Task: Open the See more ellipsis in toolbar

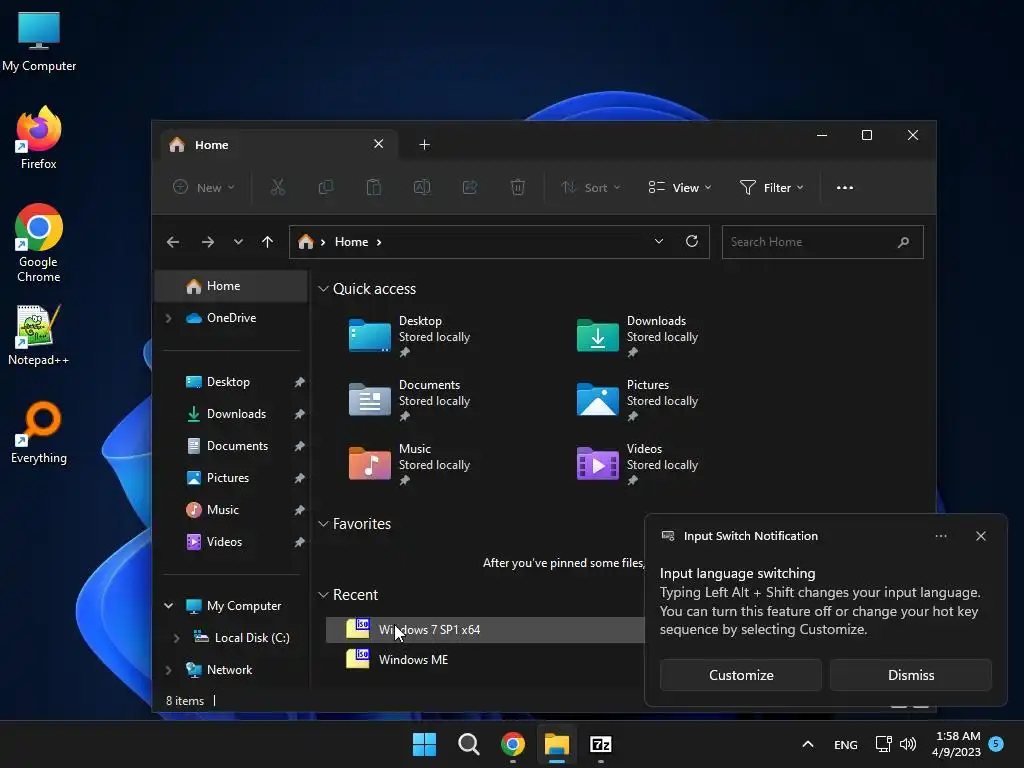Action: coord(844,187)
